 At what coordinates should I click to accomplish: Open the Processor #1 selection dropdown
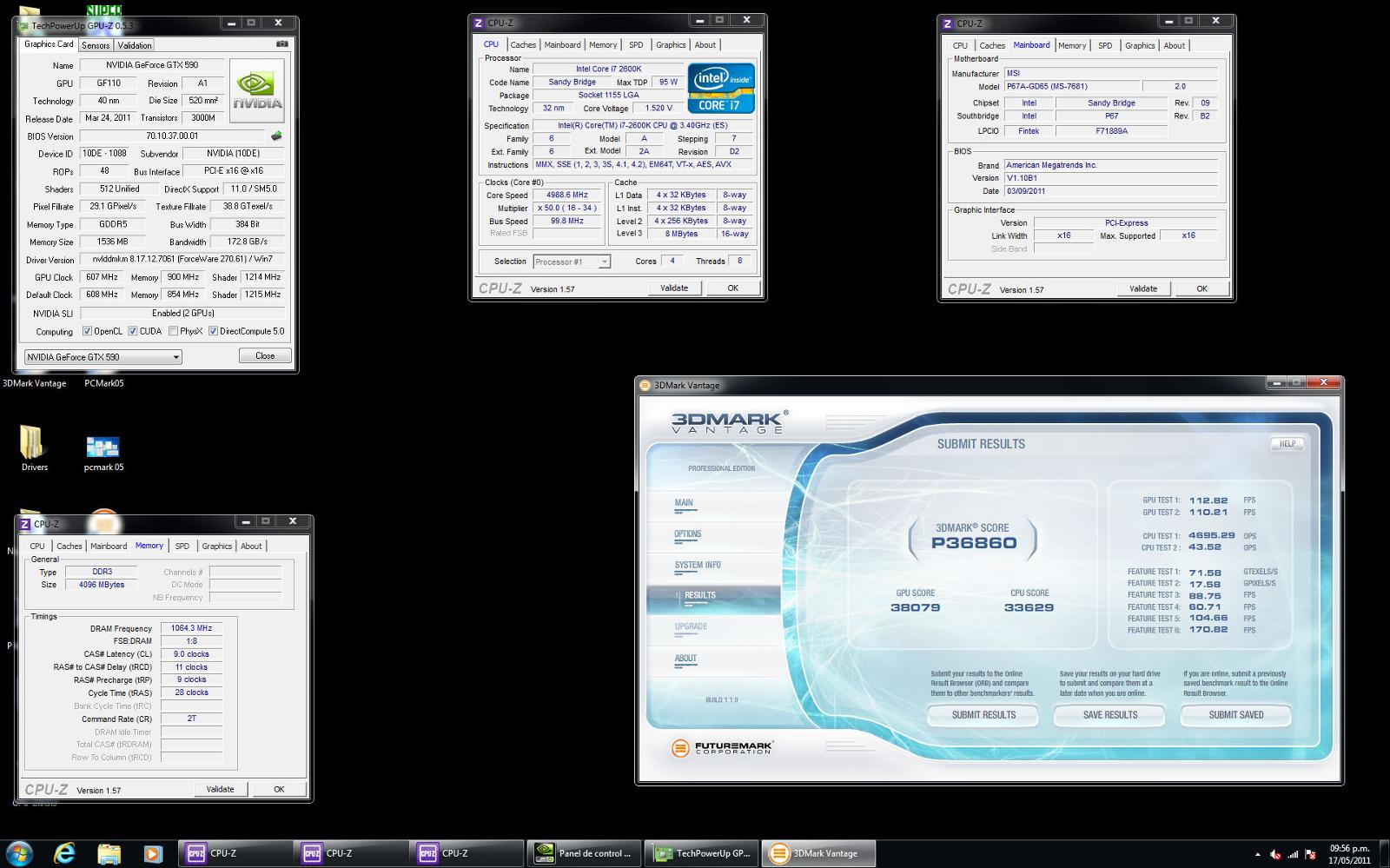point(572,262)
